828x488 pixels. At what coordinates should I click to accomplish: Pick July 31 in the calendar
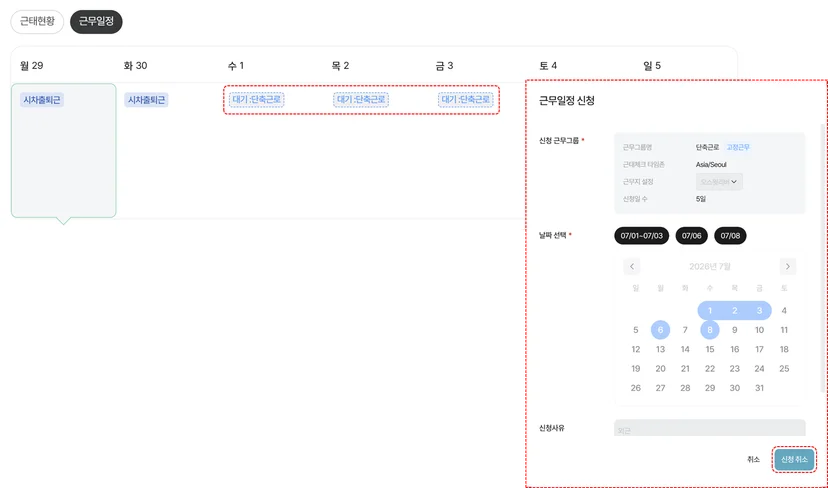coord(759,388)
